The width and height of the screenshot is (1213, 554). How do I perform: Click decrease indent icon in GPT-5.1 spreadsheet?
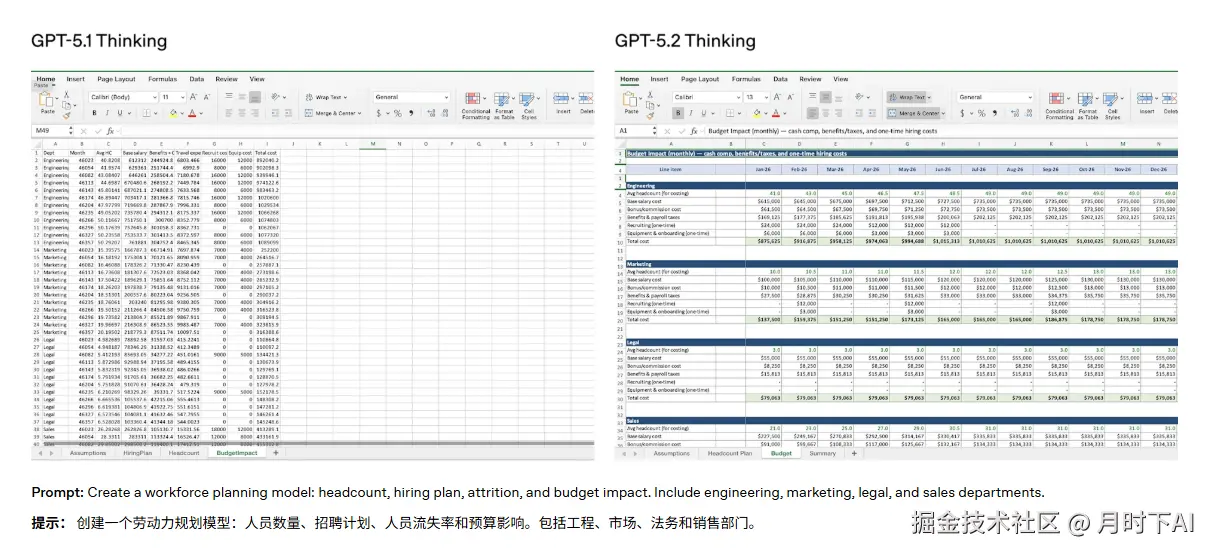(x=275, y=113)
